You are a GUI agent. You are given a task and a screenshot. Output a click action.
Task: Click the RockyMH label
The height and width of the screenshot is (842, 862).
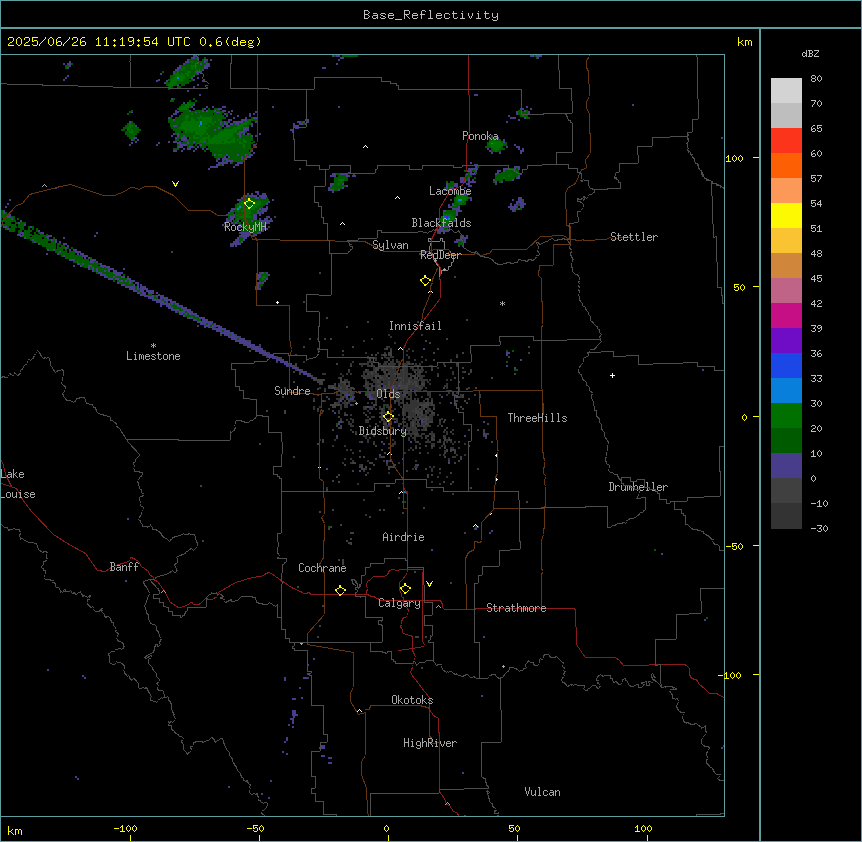pyautogui.click(x=245, y=226)
